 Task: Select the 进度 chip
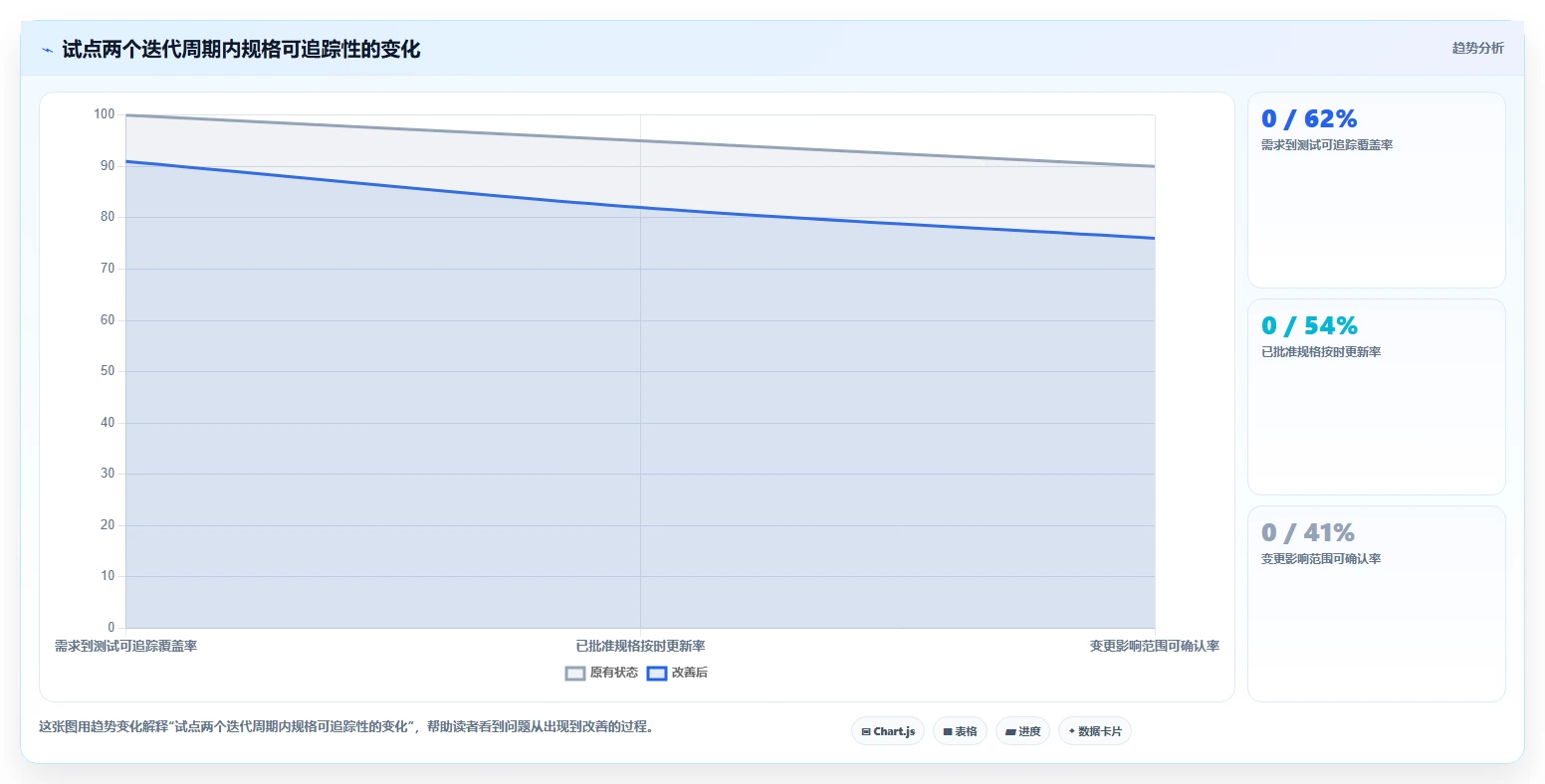tap(1022, 731)
